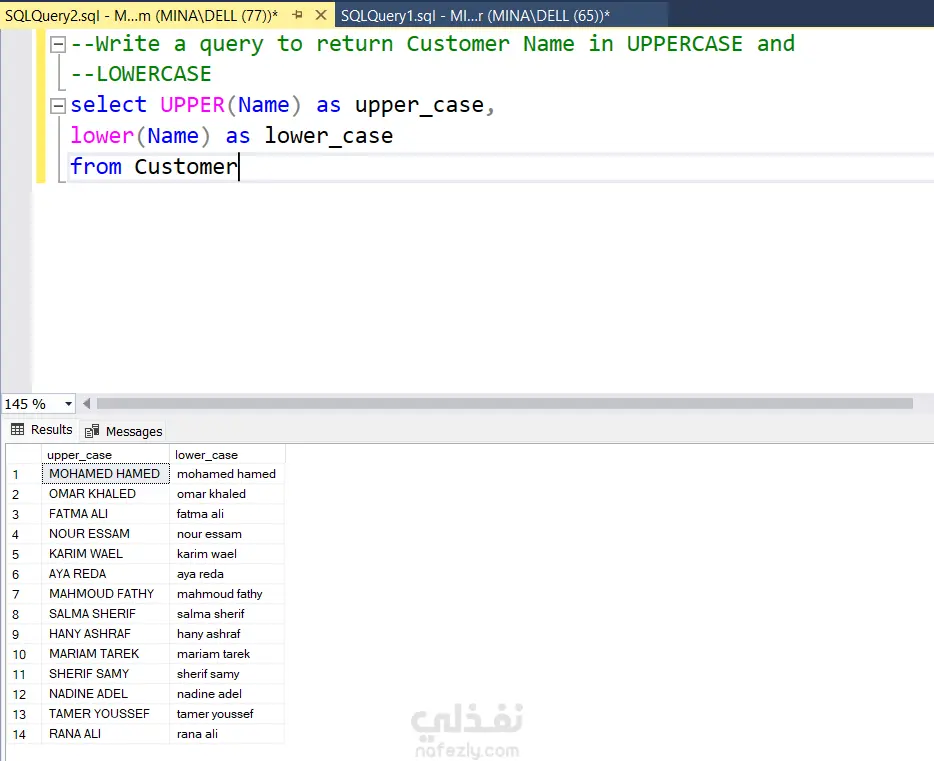Select the sherif samy lowercase cell
934x761 pixels.
[227, 673]
